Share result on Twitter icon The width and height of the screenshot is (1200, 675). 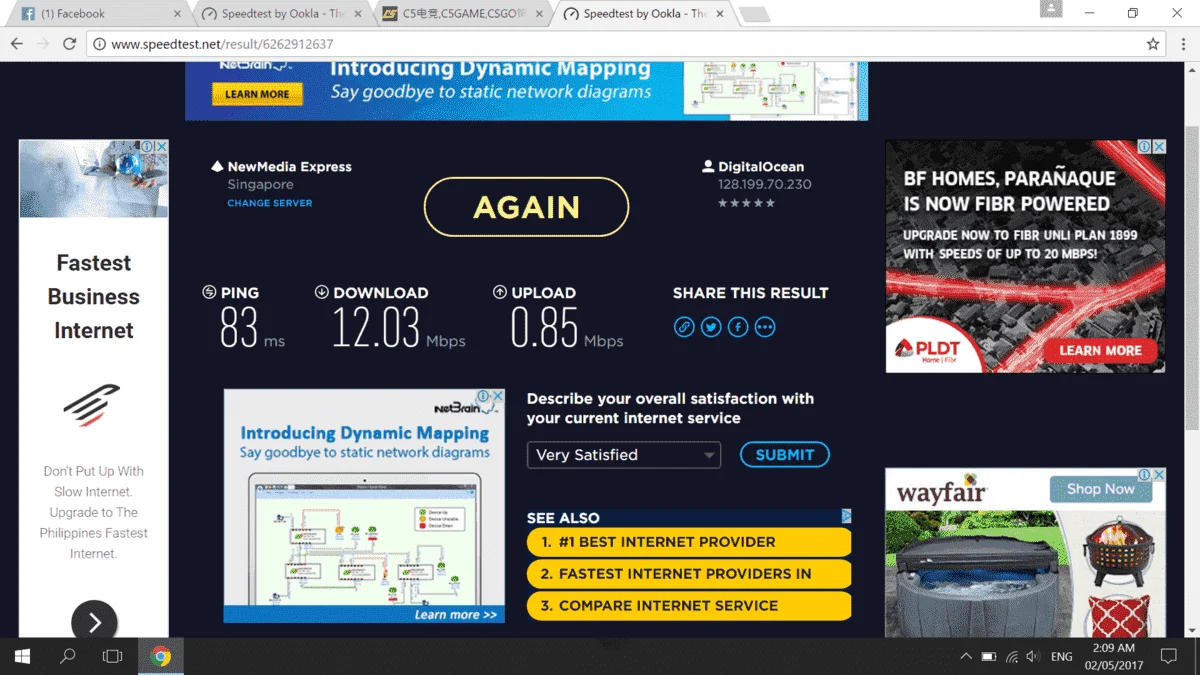click(x=711, y=327)
